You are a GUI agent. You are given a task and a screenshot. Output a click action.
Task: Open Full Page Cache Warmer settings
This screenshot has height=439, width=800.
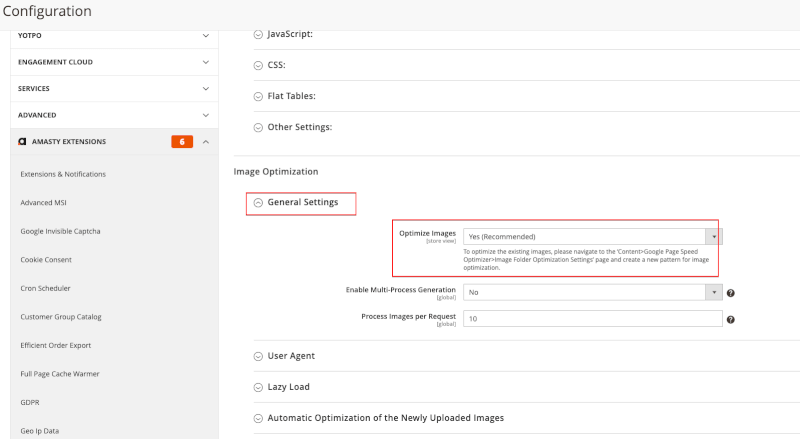tap(60, 374)
